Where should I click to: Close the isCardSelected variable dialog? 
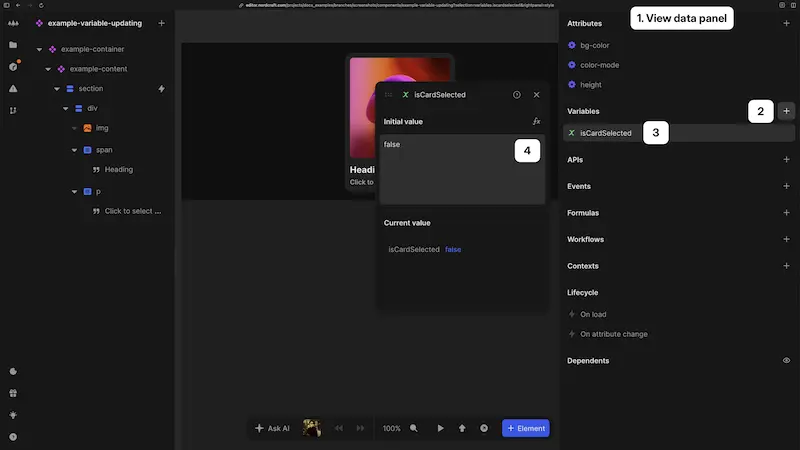point(536,95)
